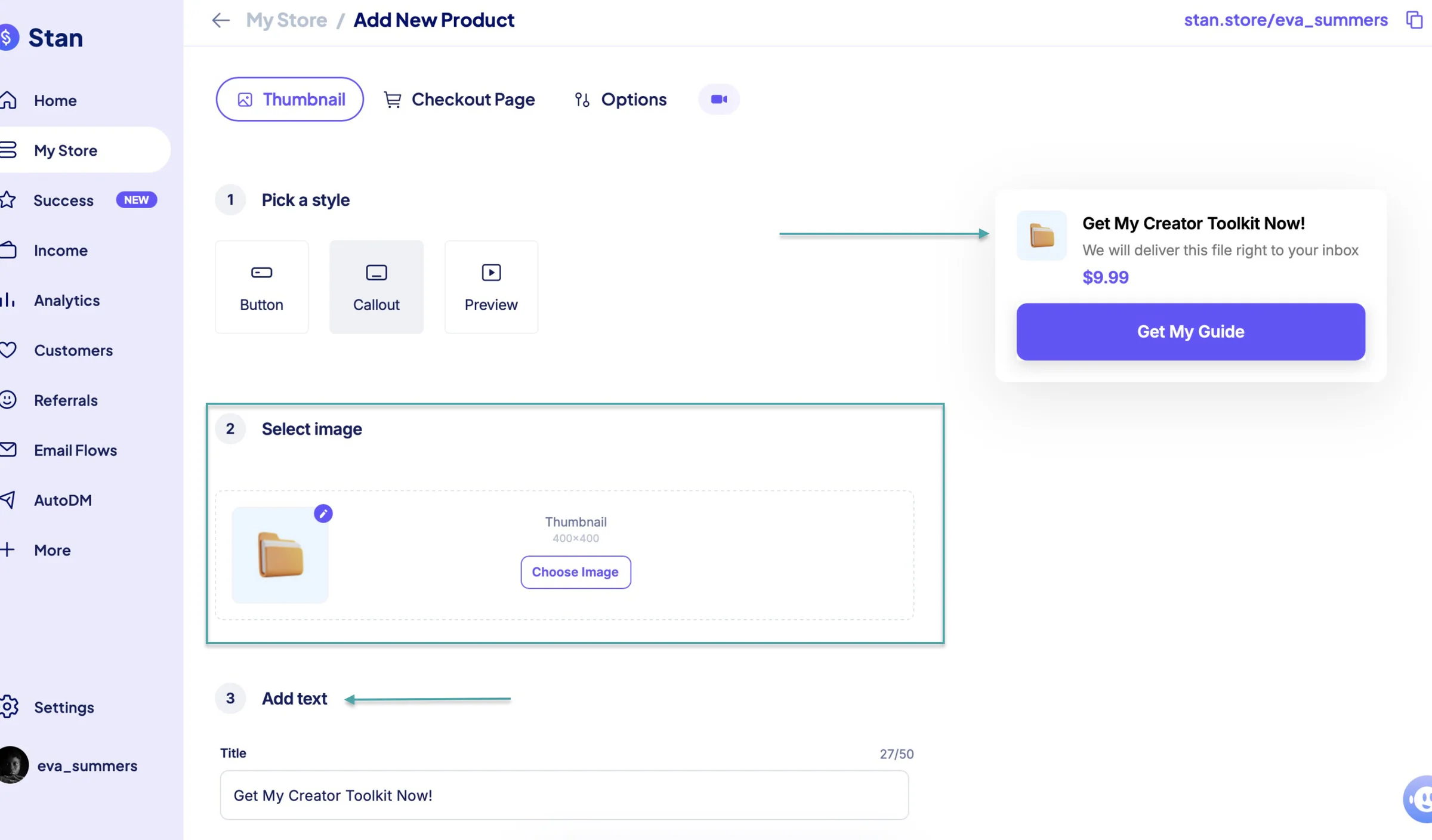1432x840 pixels.
Task: Click the pencil edit icon on thumbnail
Action: tap(323, 514)
